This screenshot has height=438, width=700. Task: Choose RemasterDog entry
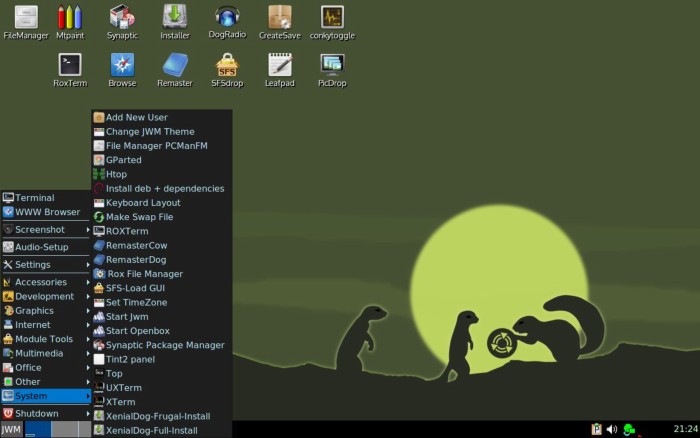pyautogui.click(x=162, y=260)
